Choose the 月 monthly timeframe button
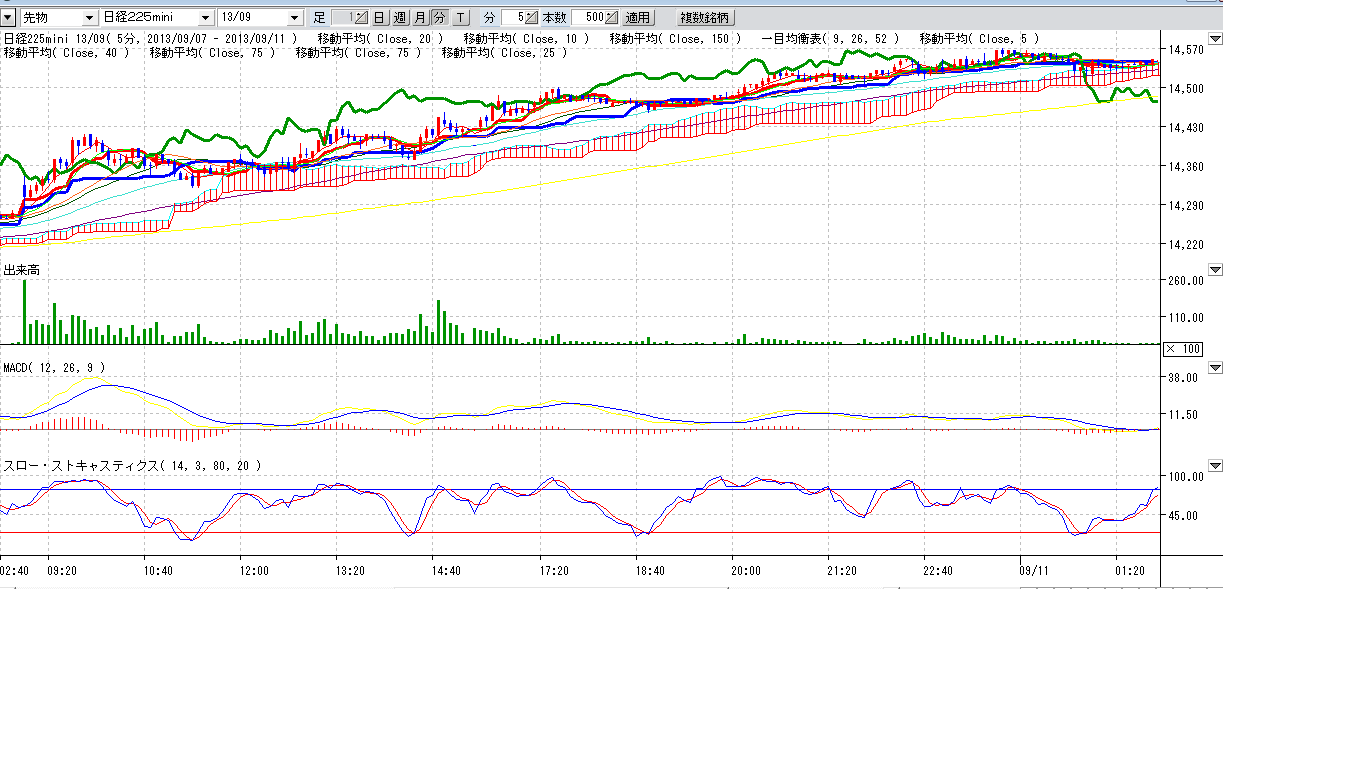The height and width of the screenshot is (768, 1366). [419, 18]
